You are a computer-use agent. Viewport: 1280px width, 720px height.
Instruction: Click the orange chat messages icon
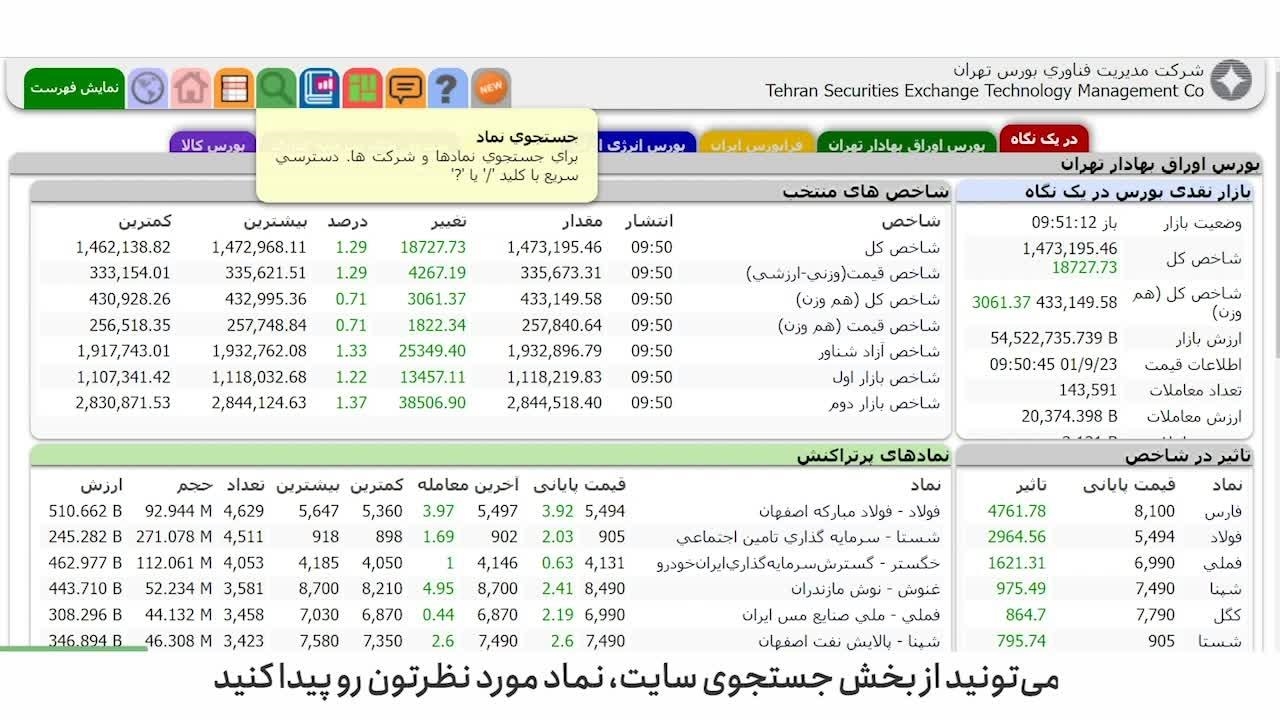tap(405, 89)
